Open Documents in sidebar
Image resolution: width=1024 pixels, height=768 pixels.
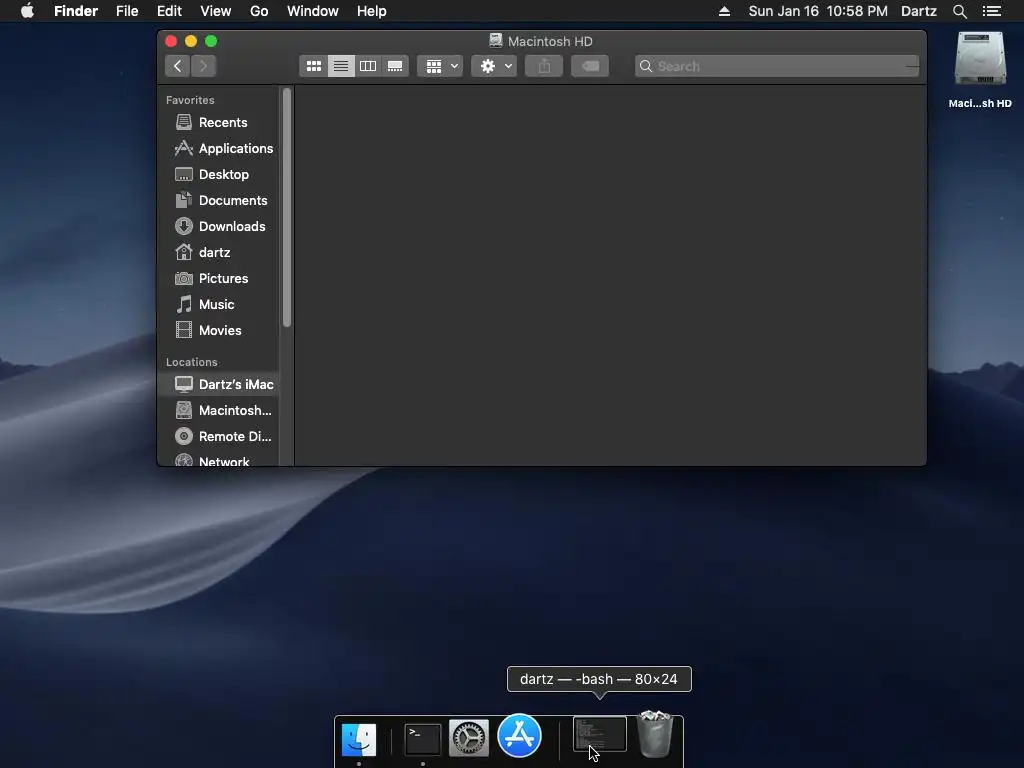(x=218, y=200)
